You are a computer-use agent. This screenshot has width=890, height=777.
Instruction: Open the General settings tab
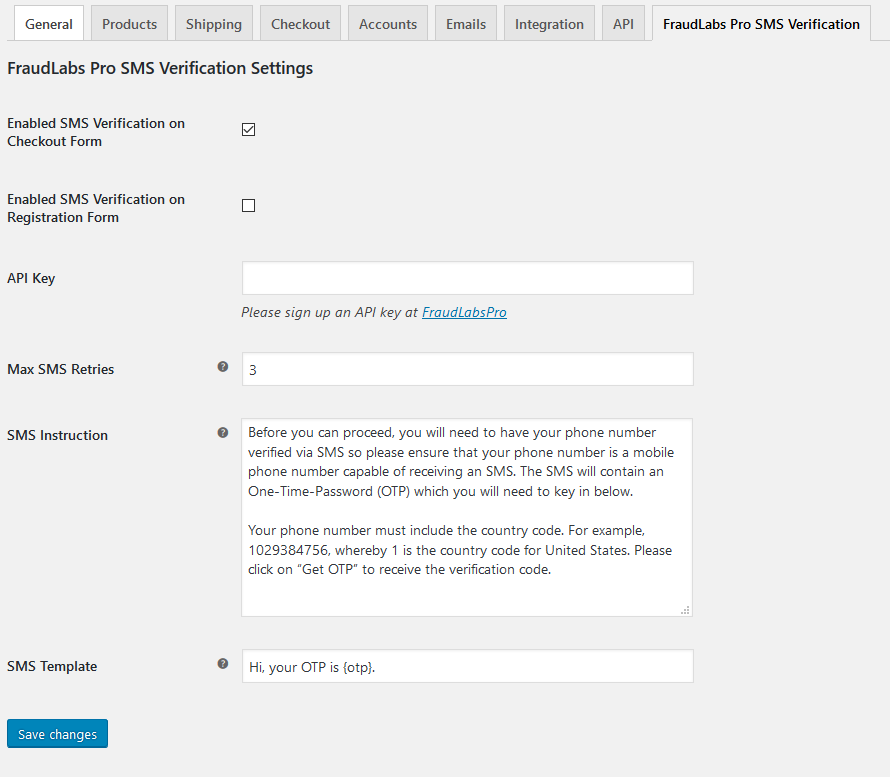point(49,24)
